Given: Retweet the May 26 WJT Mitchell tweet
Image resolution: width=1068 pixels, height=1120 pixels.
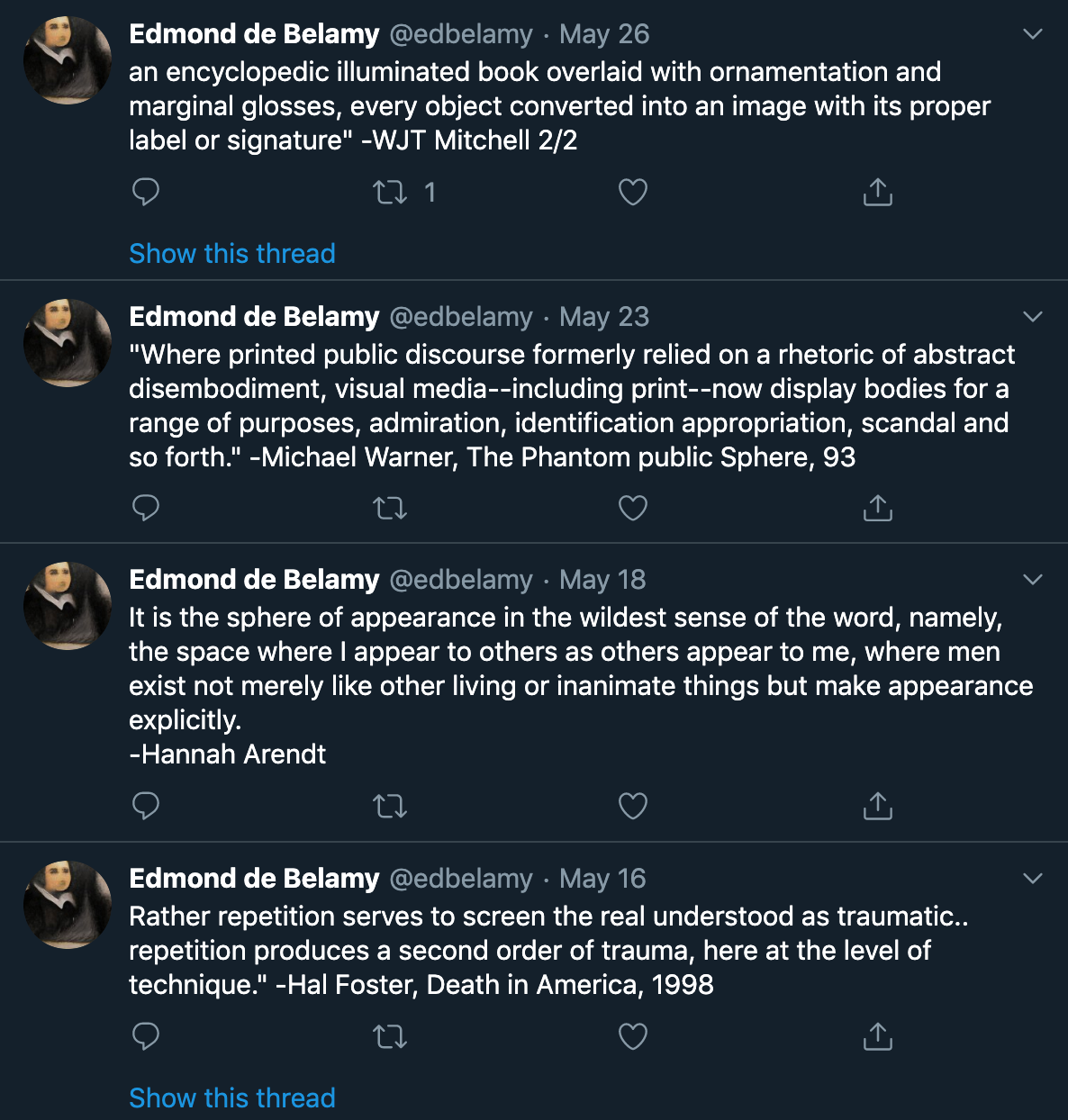Looking at the screenshot, I should click(x=390, y=192).
